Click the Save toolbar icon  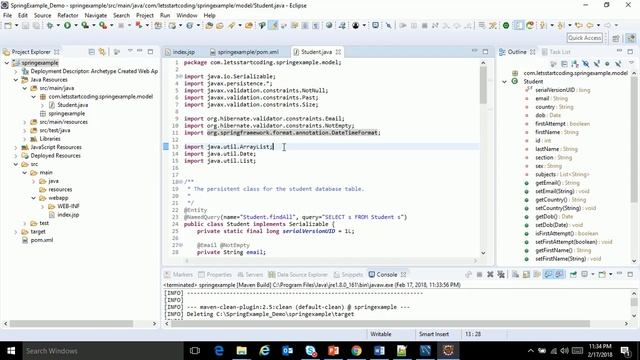coord(25,26)
